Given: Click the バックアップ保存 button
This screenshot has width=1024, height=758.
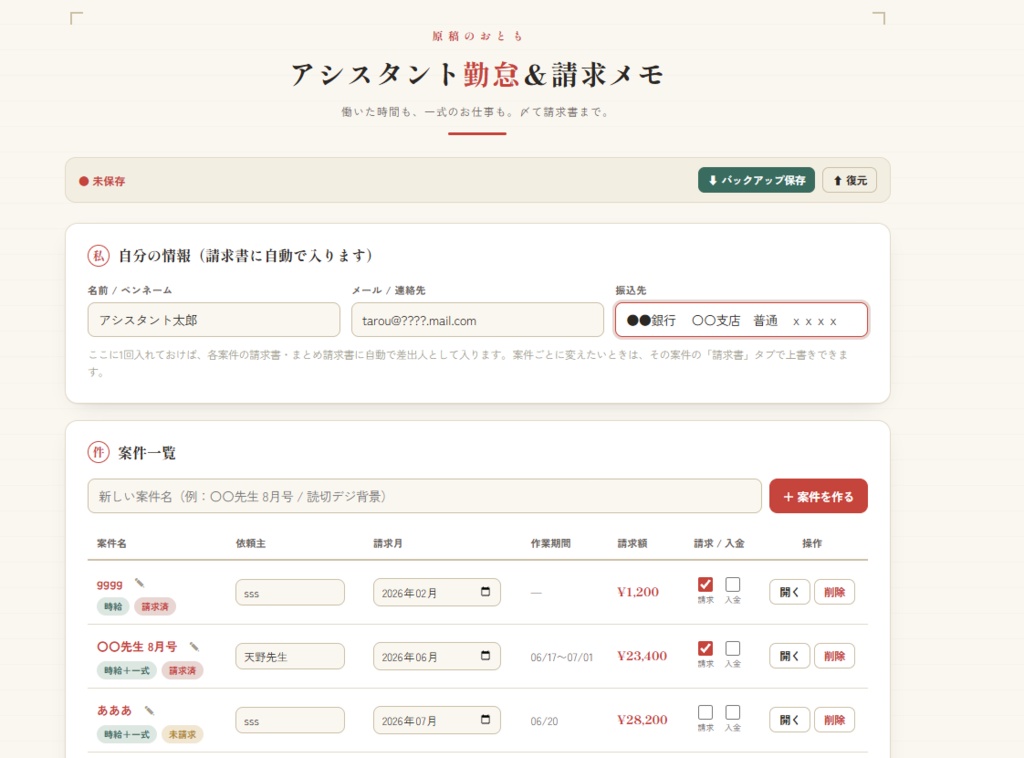Looking at the screenshot, I should 756,180.
